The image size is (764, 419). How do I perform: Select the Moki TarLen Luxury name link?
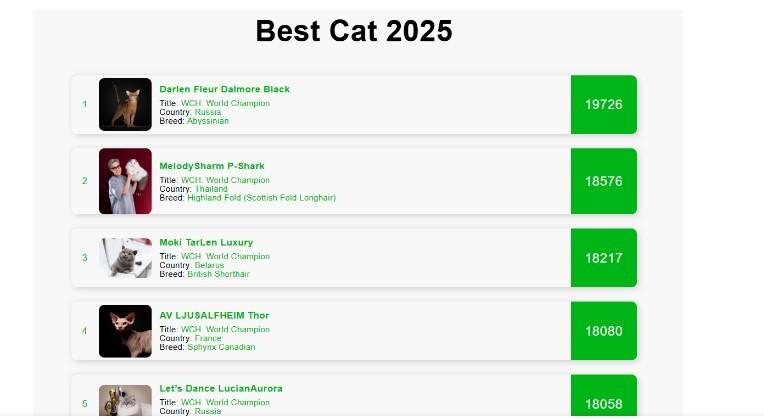click(206, 243)
